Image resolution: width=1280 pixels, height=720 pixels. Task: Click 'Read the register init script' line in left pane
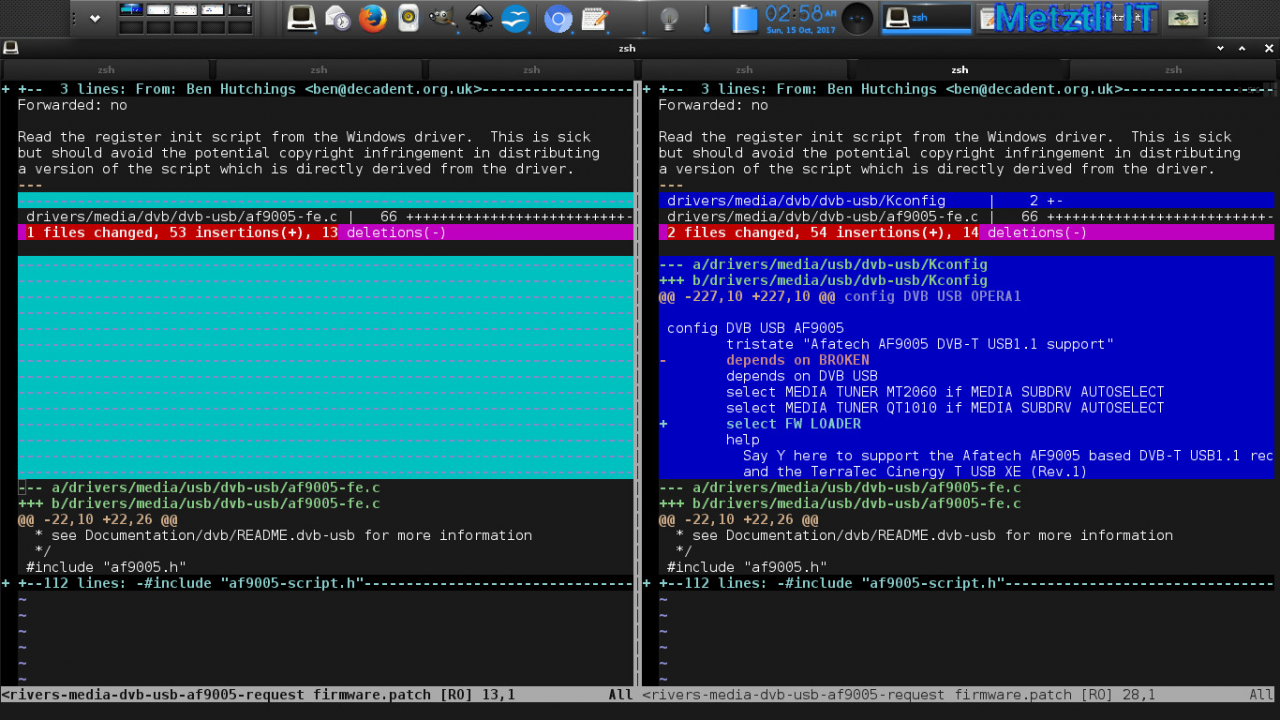click(x=304, y=137)
